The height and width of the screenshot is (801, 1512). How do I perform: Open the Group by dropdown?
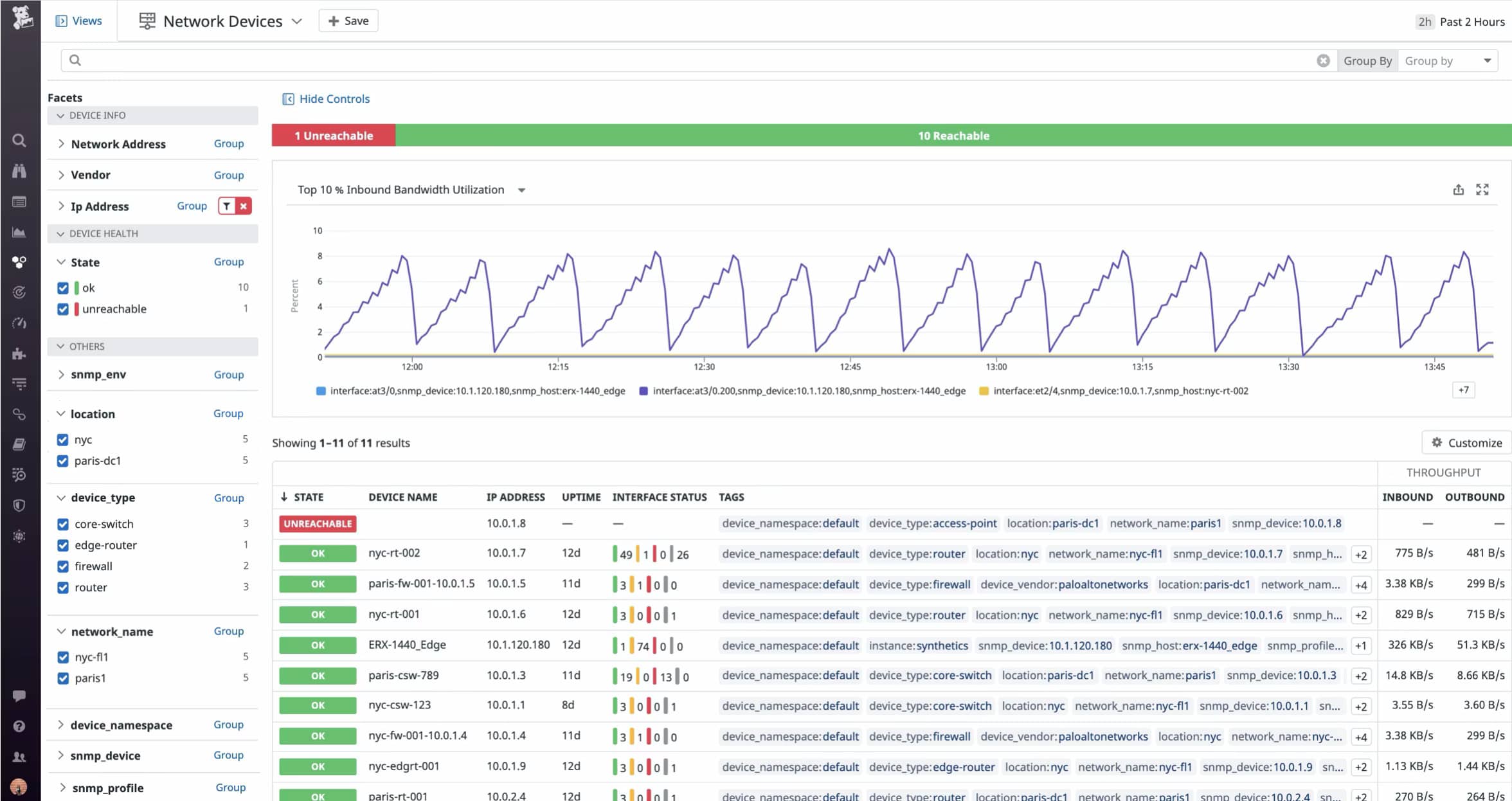click(1448, 60)
